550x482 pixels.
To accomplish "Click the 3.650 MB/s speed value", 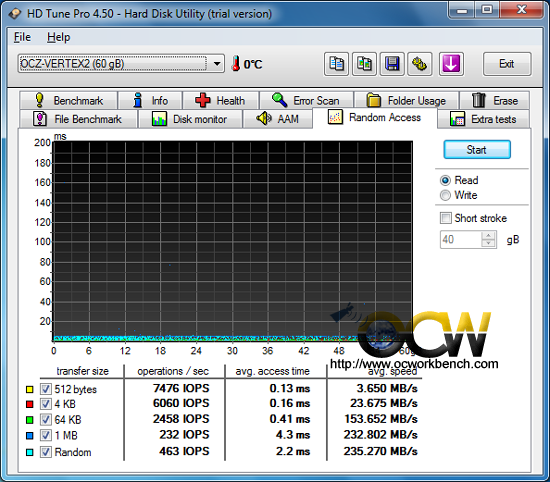I will pos(387,388).
